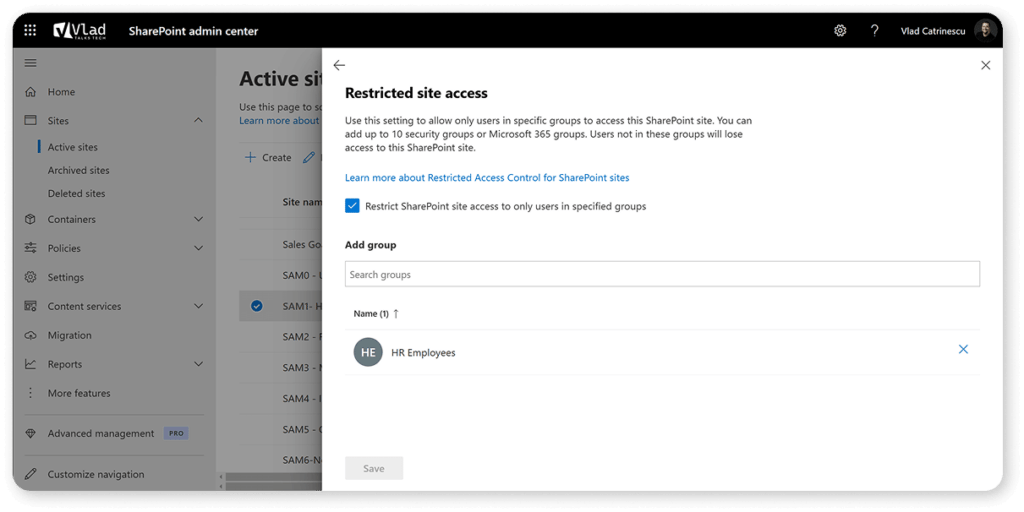This screenshot has height=512, width=1024.
Task: Open Deleted sites page
Action: pyautogui.click(x=76, y=193)
